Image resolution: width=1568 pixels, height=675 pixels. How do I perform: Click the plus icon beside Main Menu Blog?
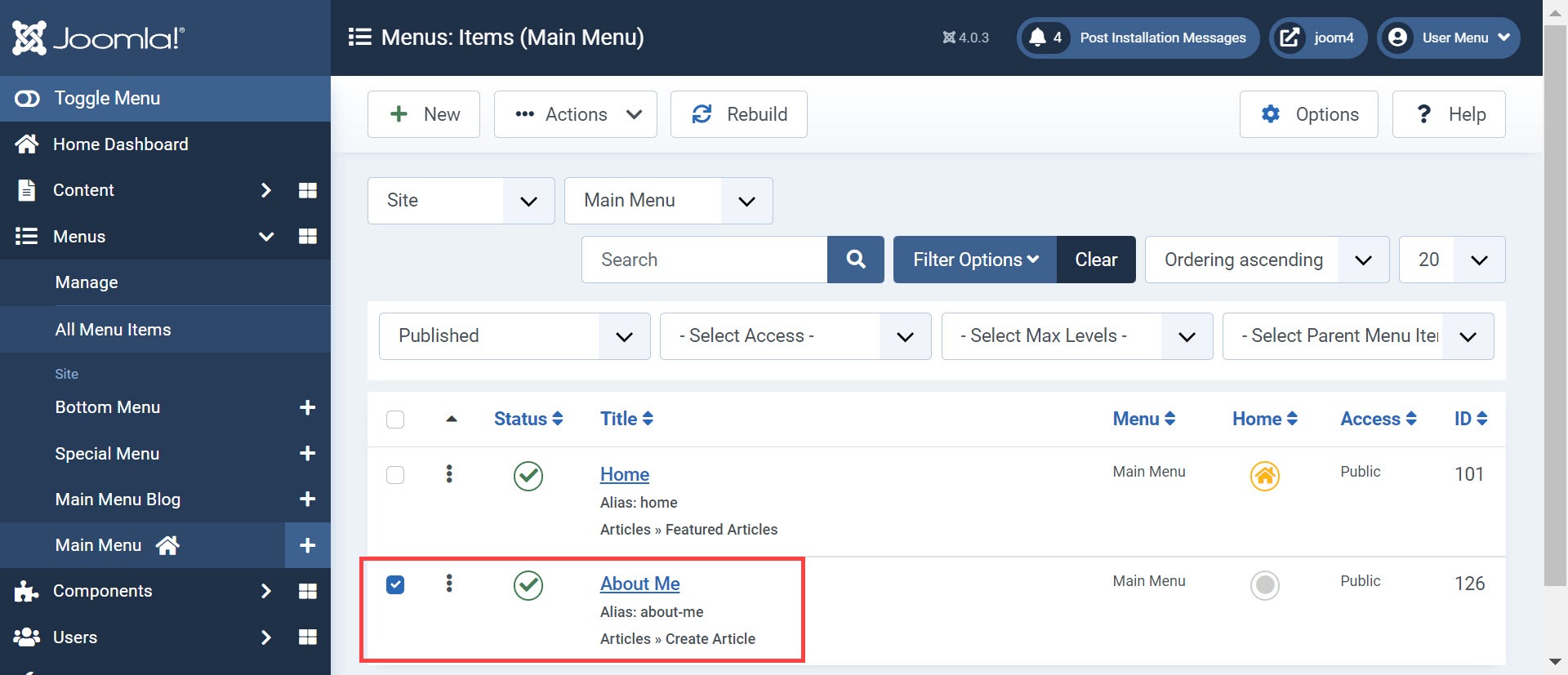pos(307,499)
